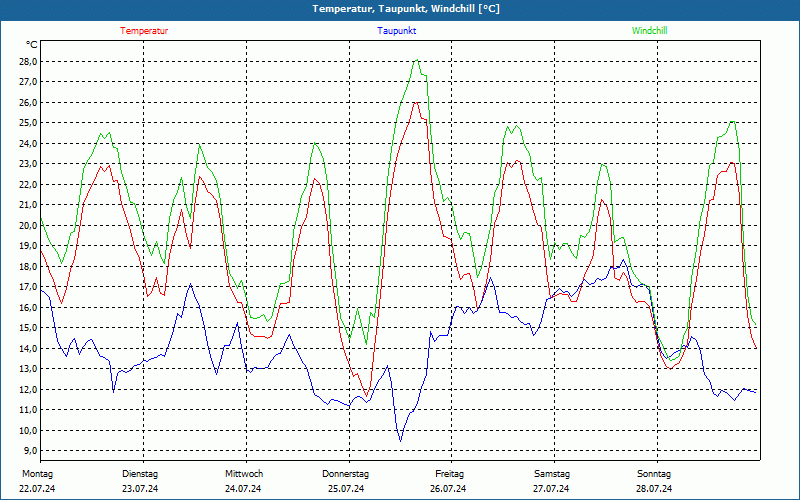Click the highest green Windchill peak
800x500 pixels.
[x=416, y=60]
